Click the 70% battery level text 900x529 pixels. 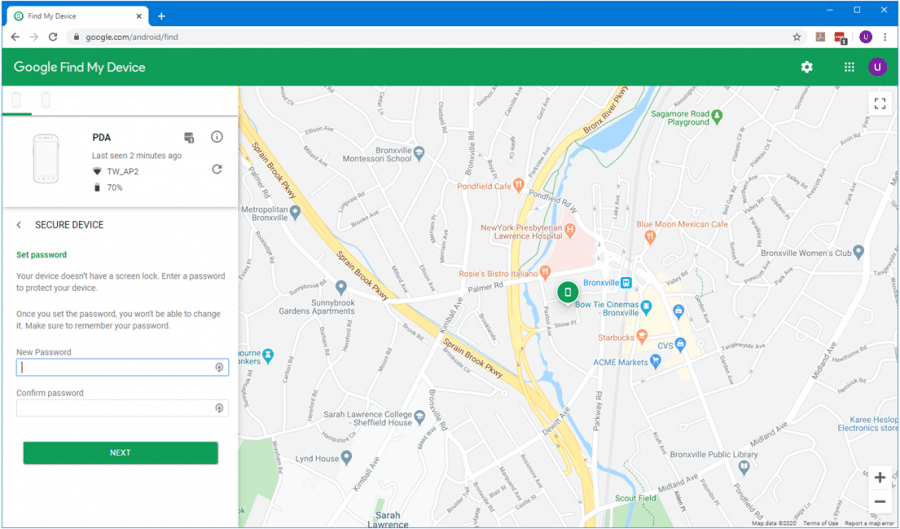coord(114,188)
